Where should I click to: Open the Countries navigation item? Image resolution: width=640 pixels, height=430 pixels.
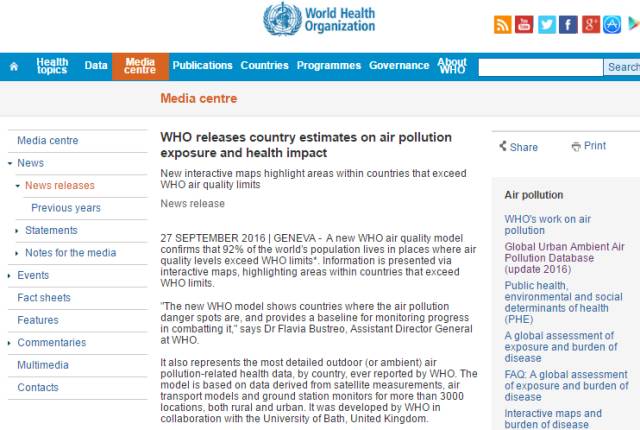click(x=264, y=66)
